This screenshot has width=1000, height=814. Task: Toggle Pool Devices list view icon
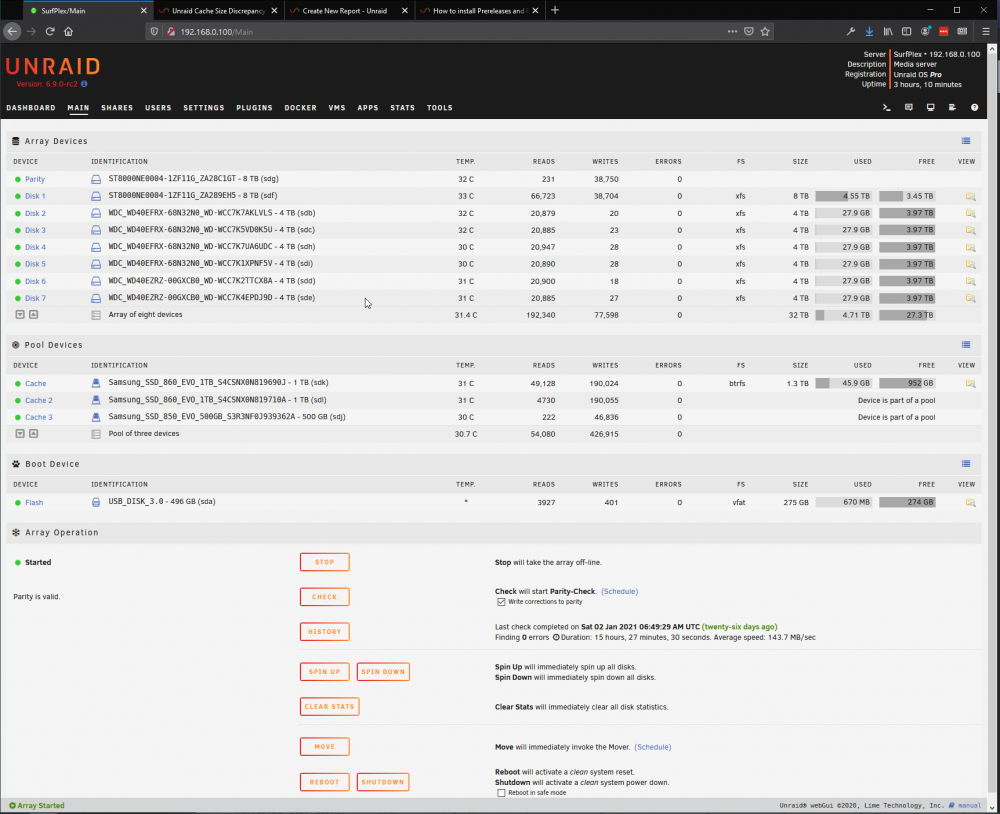[x=966, y=345]
